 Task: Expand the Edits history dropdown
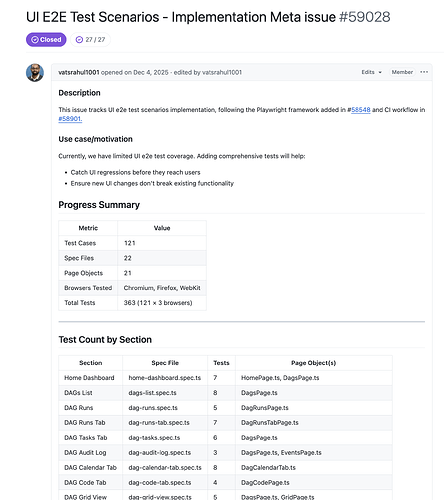(x=371, y=72)
